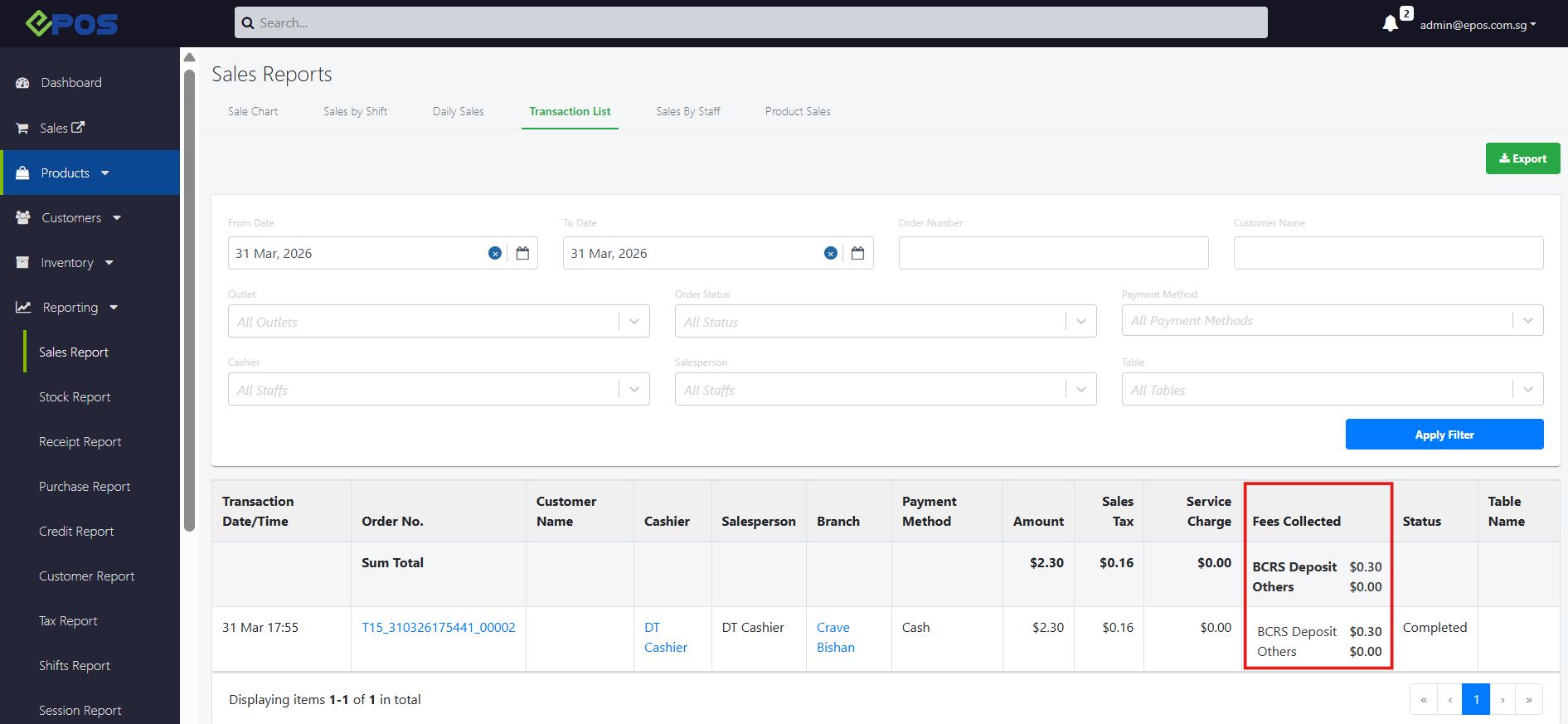This screenshot has height=724, width=1568.
Task: Click the Order Number input field
Action: (x=1053, y=253)
